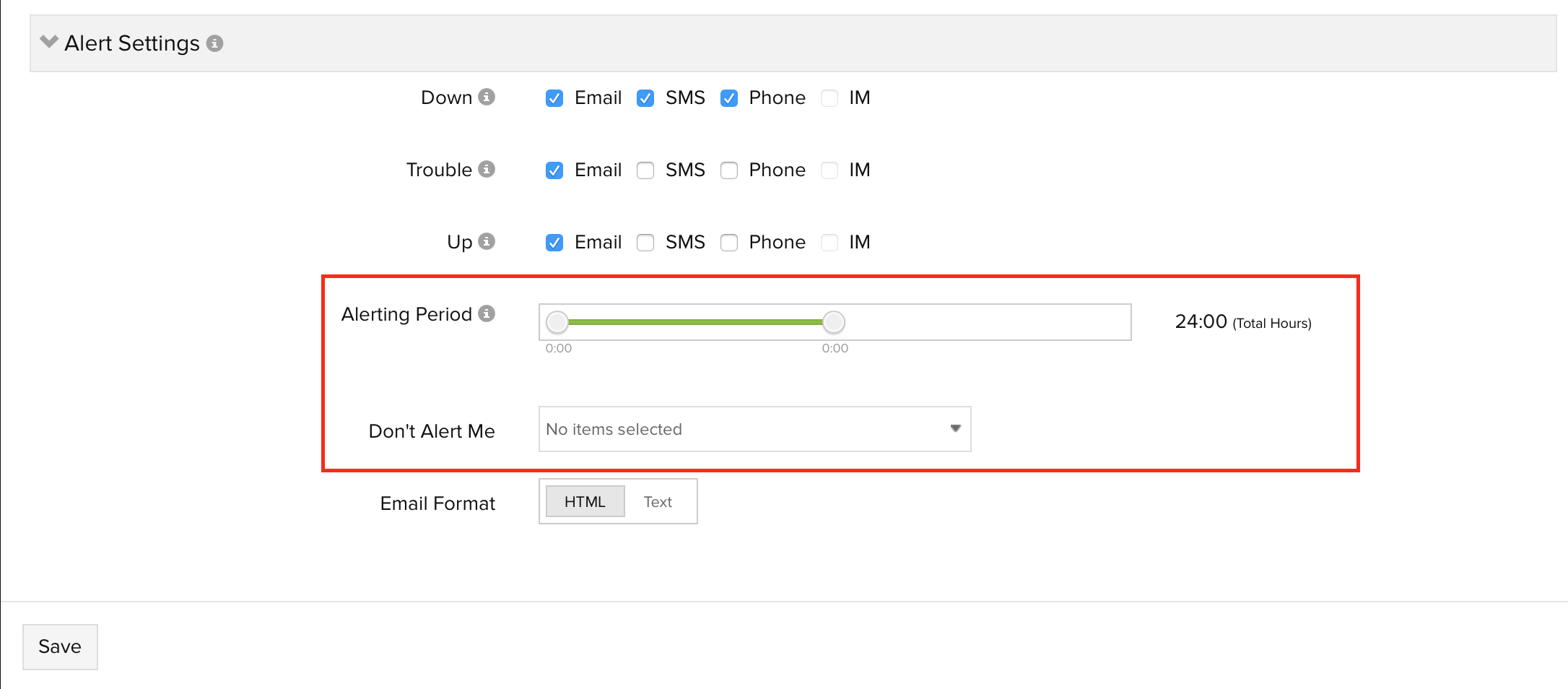The height and width of the screenshot is (689, 1568).
Task: Click the info icon next to Down
Action: click(x=487, y=97)
